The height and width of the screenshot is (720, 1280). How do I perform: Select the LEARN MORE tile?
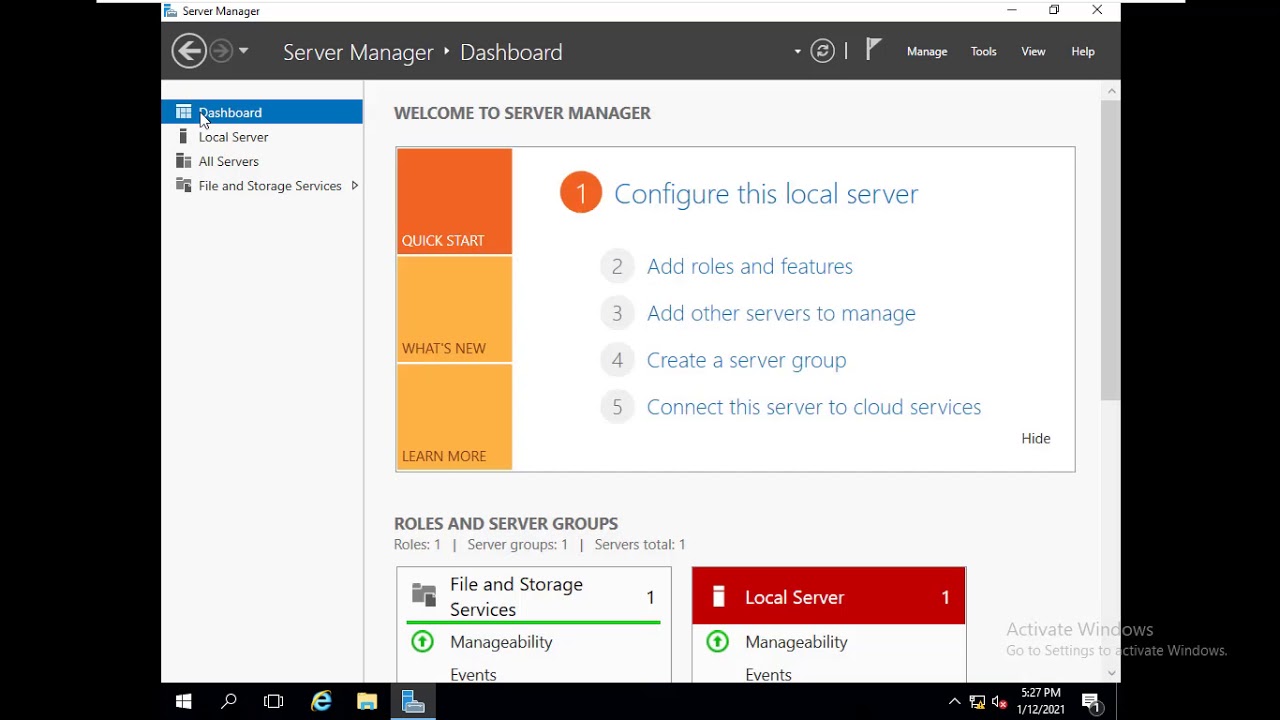coord(454,417)
